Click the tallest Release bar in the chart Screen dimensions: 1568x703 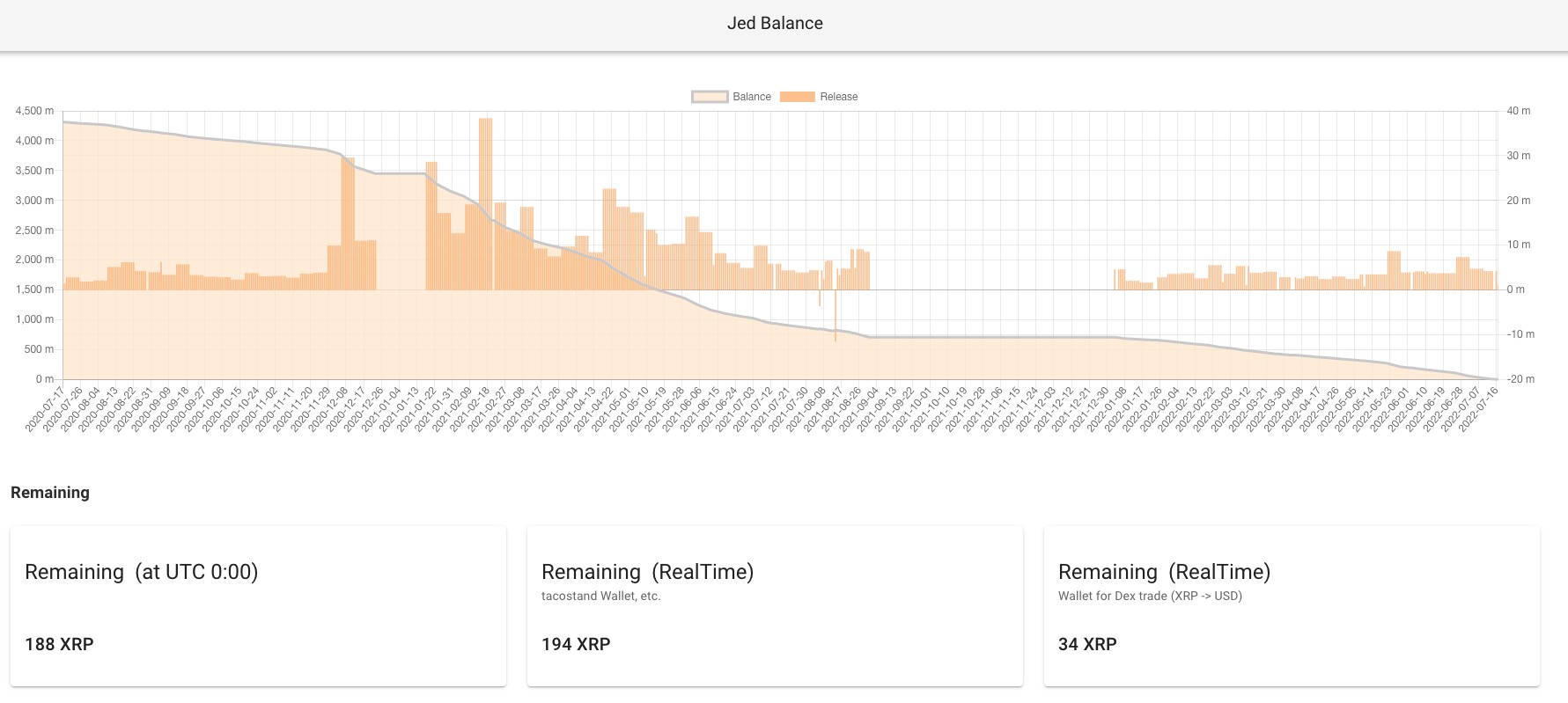(x=485, y=204)
